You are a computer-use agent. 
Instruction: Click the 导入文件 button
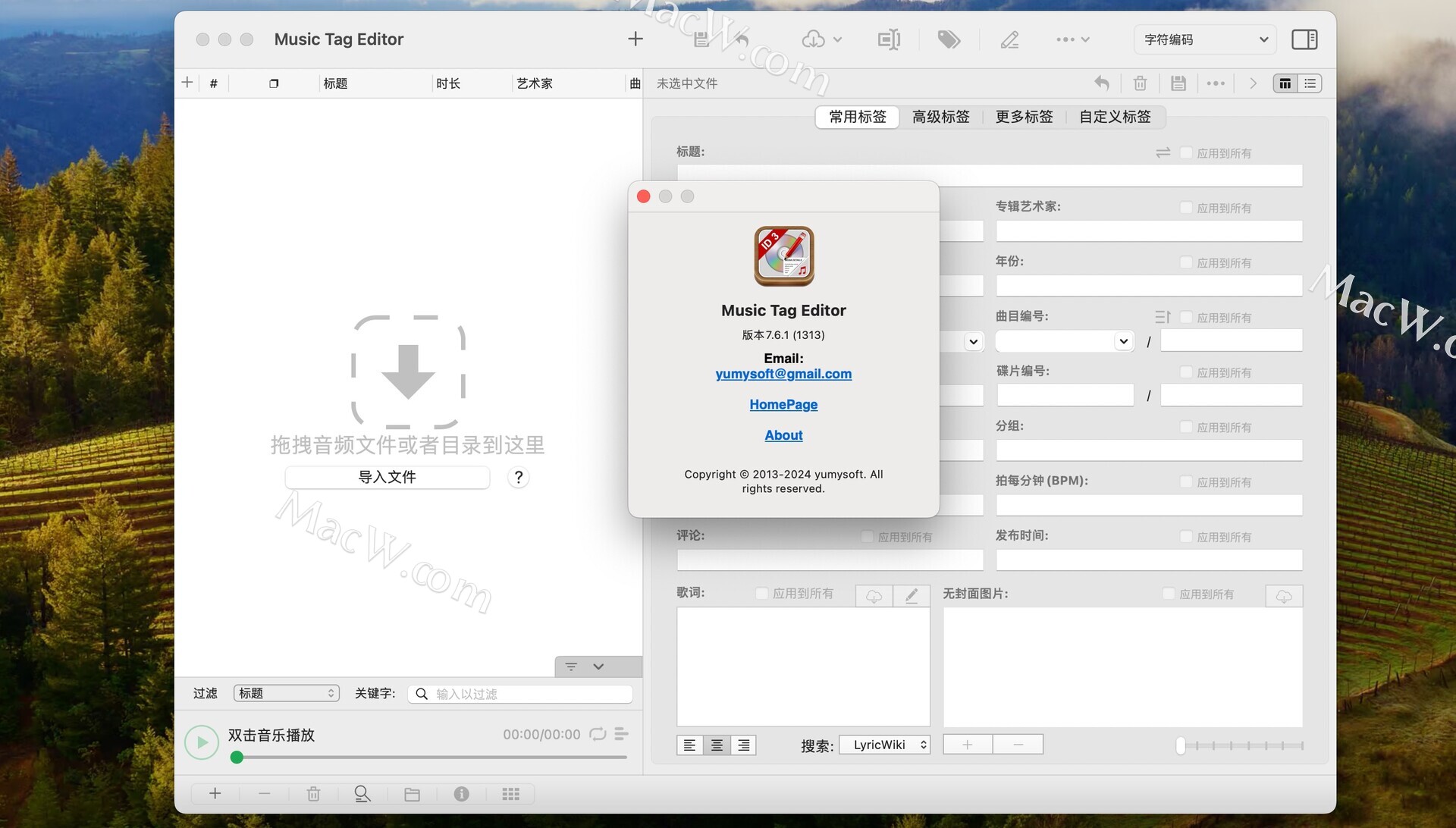click(387, 477)
